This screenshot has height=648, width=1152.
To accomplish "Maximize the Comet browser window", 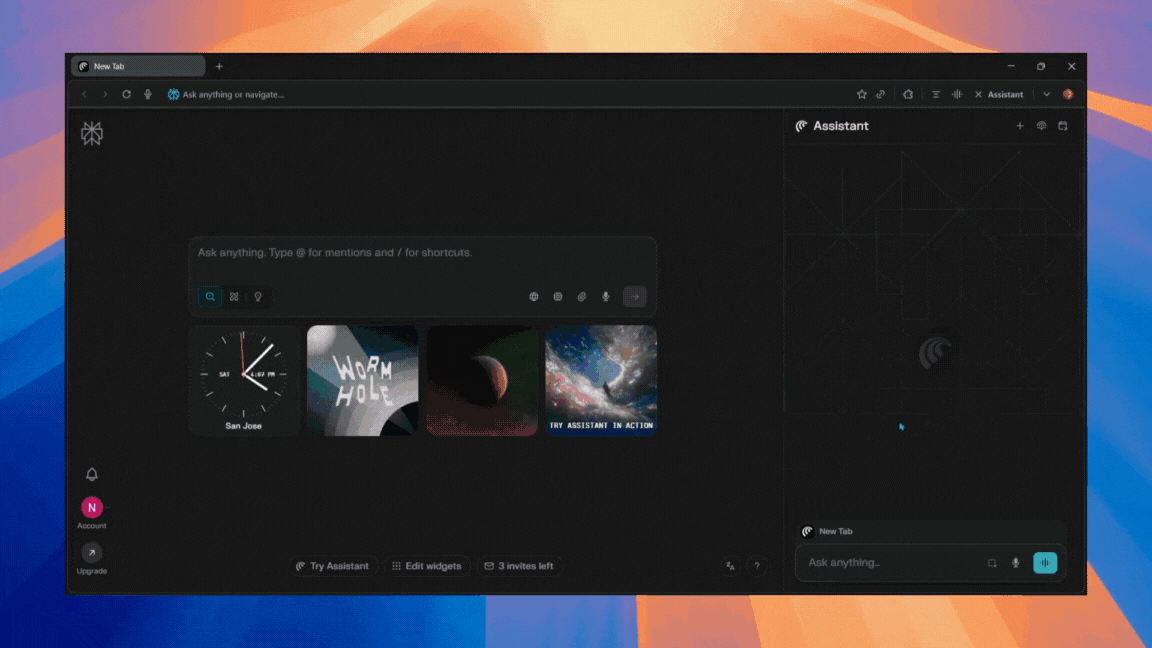I will coord(1041,66).
